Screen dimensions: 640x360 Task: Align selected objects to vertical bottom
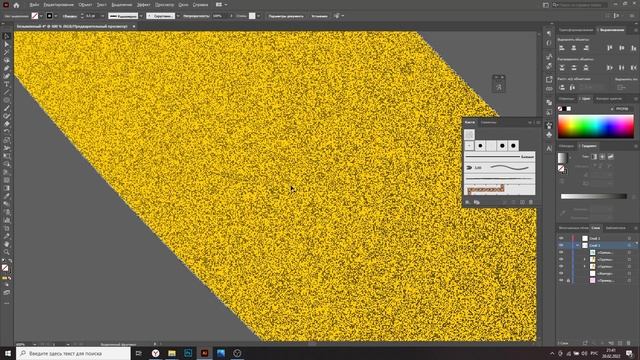(x=633, y=48)
